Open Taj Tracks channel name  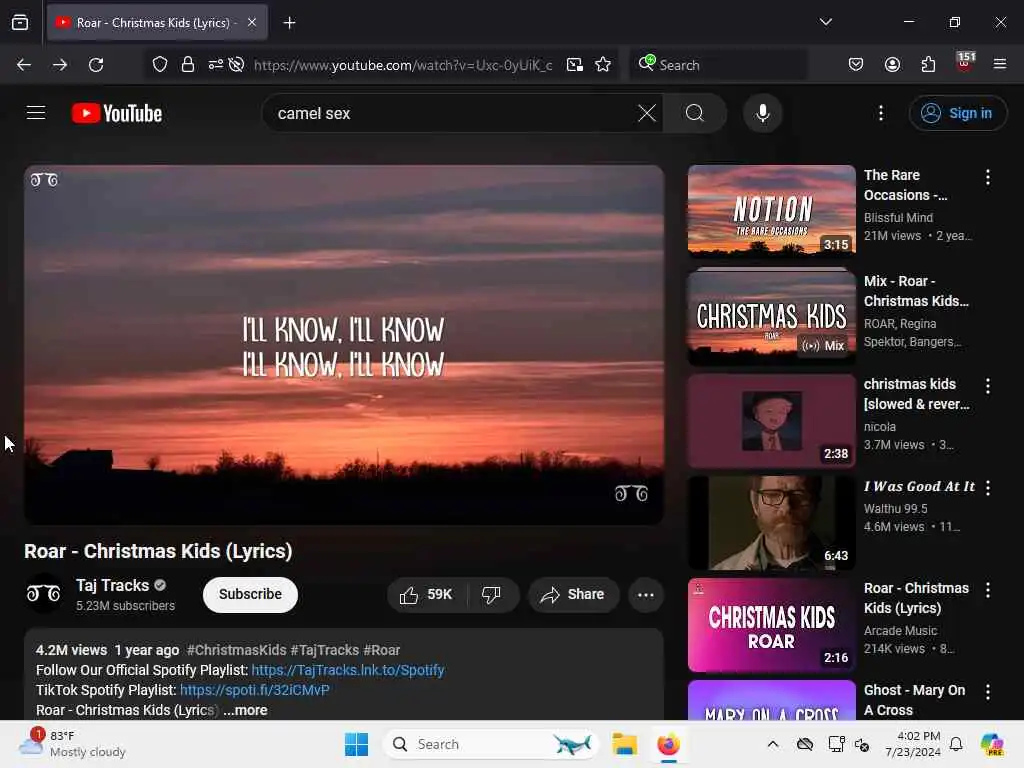[x=112, y=585]
